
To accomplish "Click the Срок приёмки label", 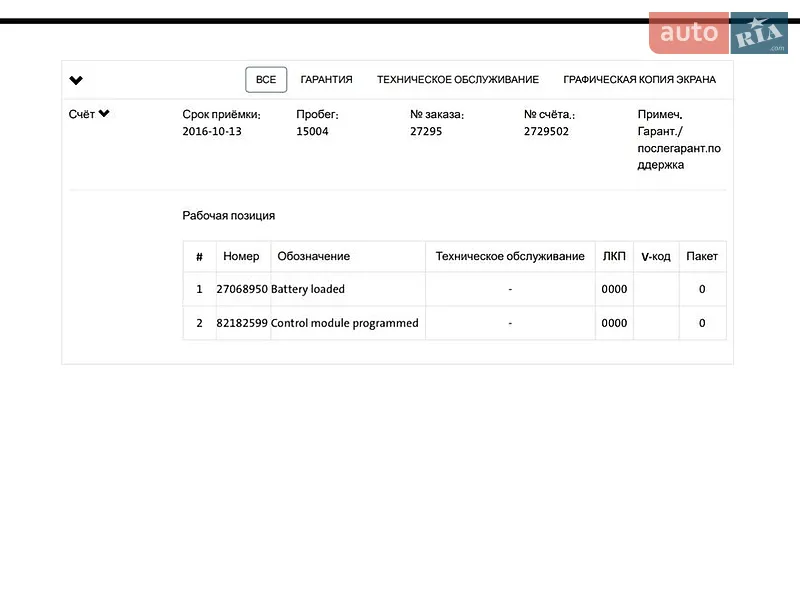I will pyautogui.click(x=221, y=114).
